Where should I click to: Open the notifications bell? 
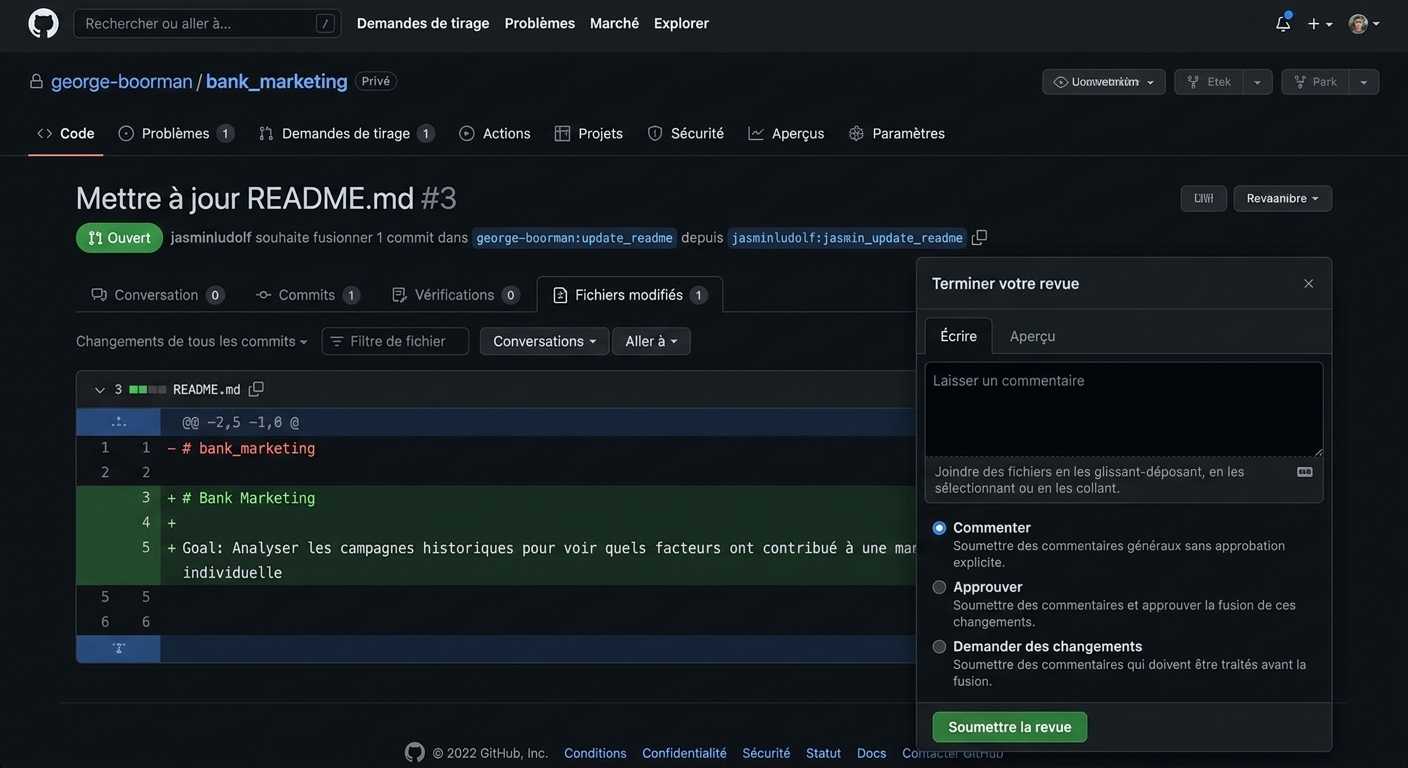1283,23
